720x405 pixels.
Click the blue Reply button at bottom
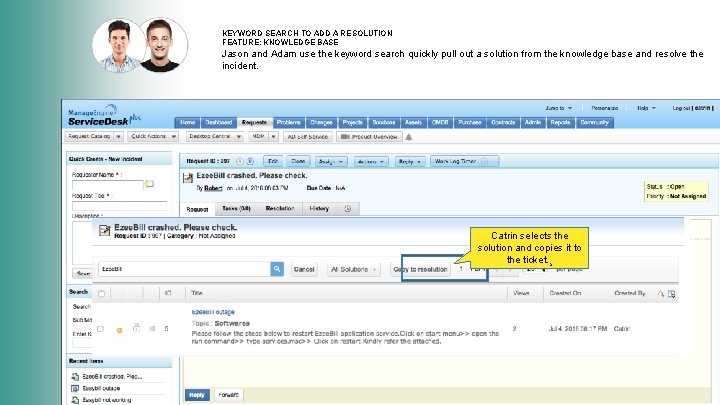click(197, 395)
